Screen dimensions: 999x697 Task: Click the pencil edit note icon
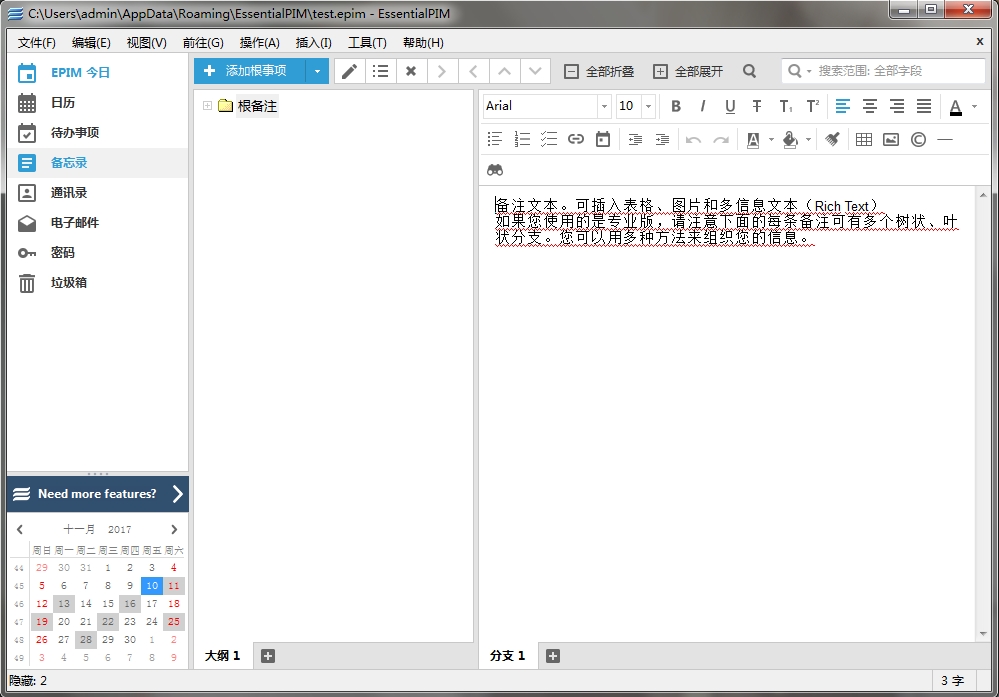point(349,71)
